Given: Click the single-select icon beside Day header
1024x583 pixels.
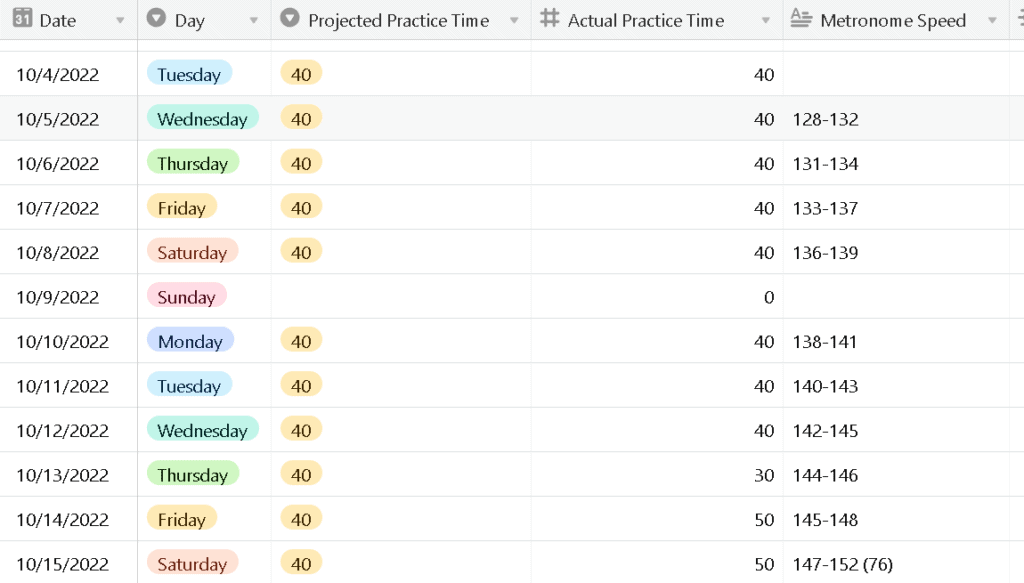Looking at the screenshot, I should pos(156,18).
